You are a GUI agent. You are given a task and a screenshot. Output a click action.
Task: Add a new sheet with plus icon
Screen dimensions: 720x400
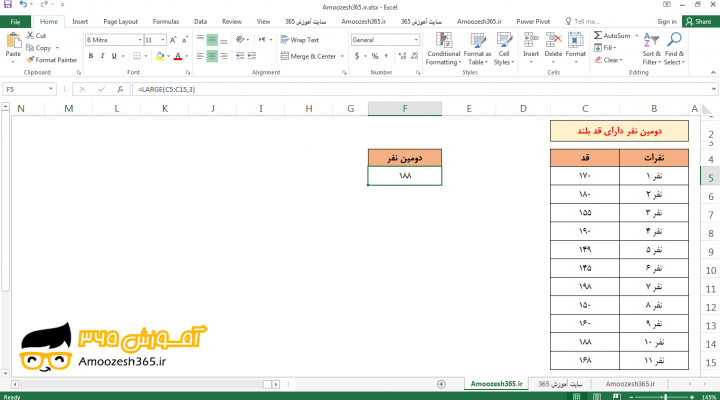click(x=441, y=384)
